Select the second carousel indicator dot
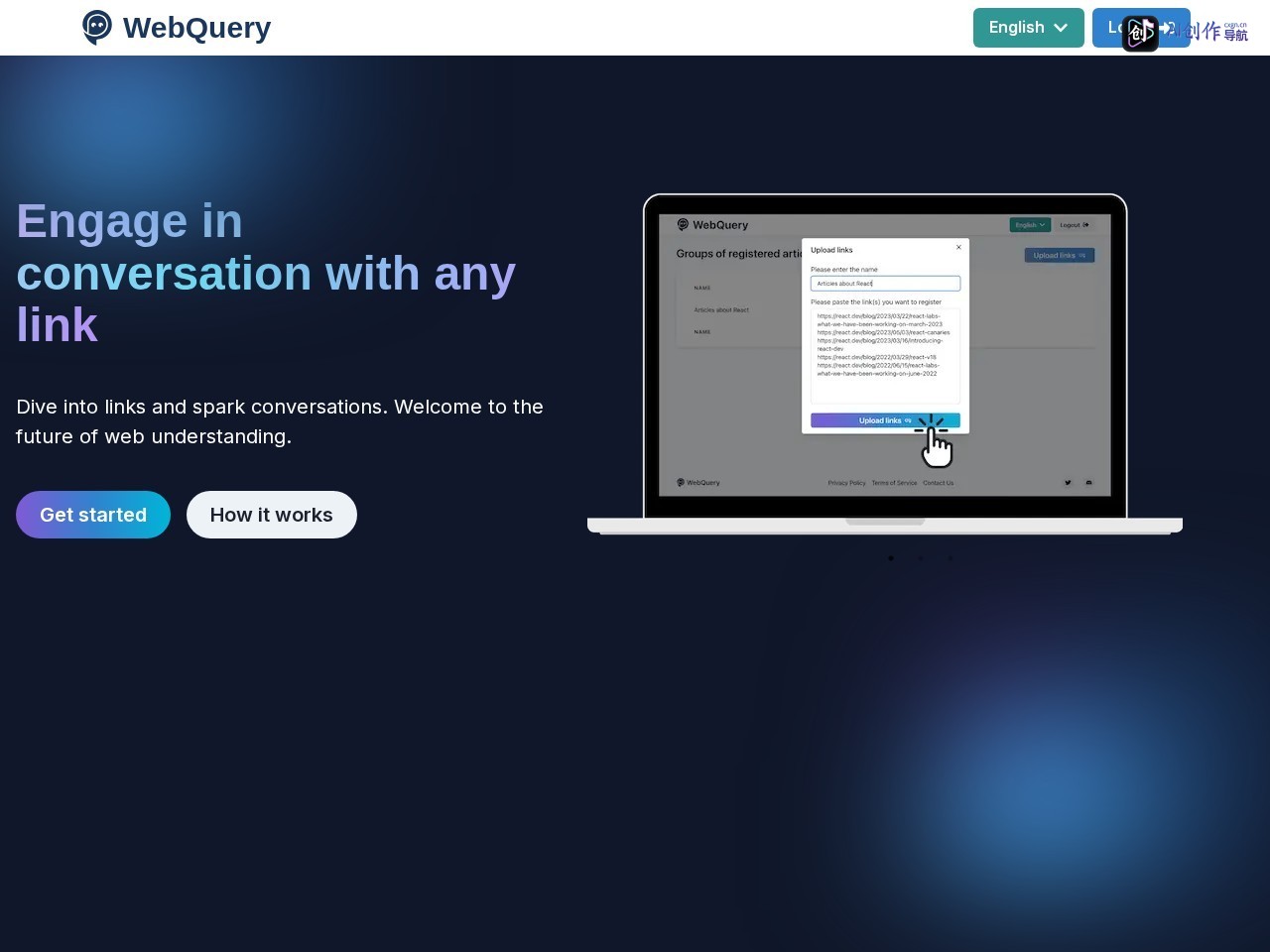 (x=921, y=558)
